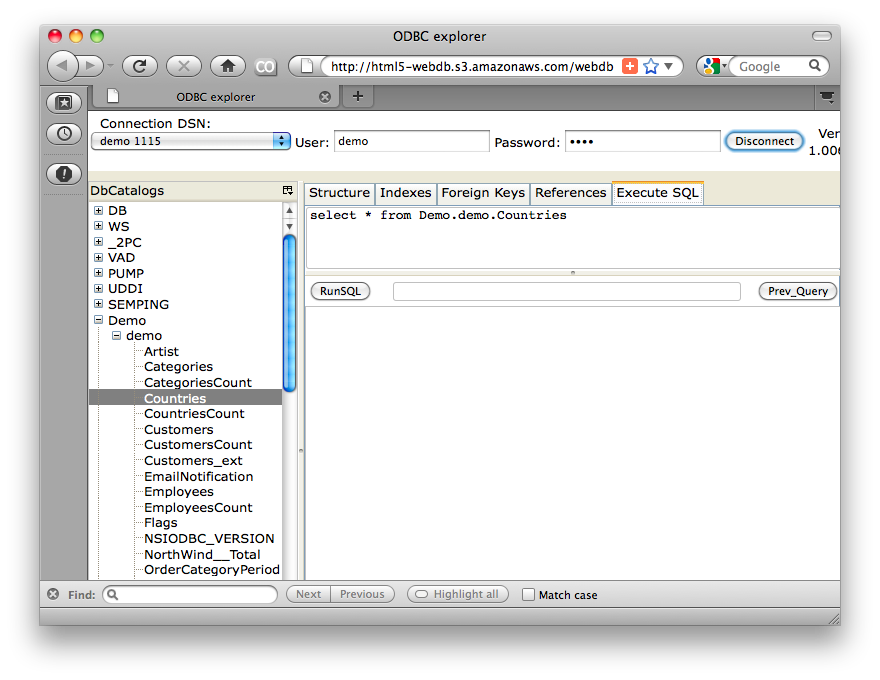Open bookmarks panel in left sidebar

click(x=64, y=102)
